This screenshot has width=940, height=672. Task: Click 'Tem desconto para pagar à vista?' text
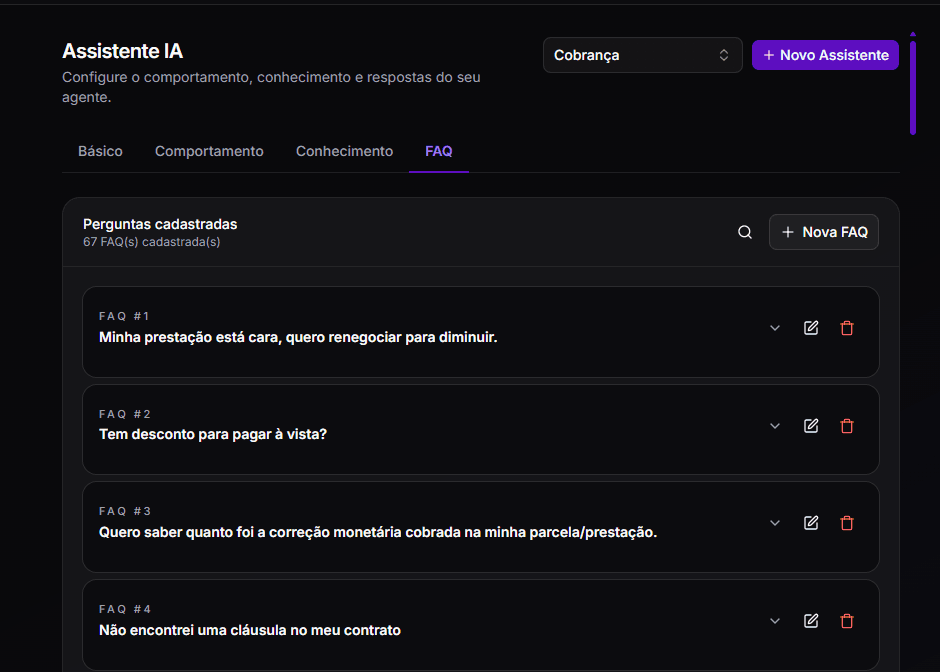(x=213, y=434)
